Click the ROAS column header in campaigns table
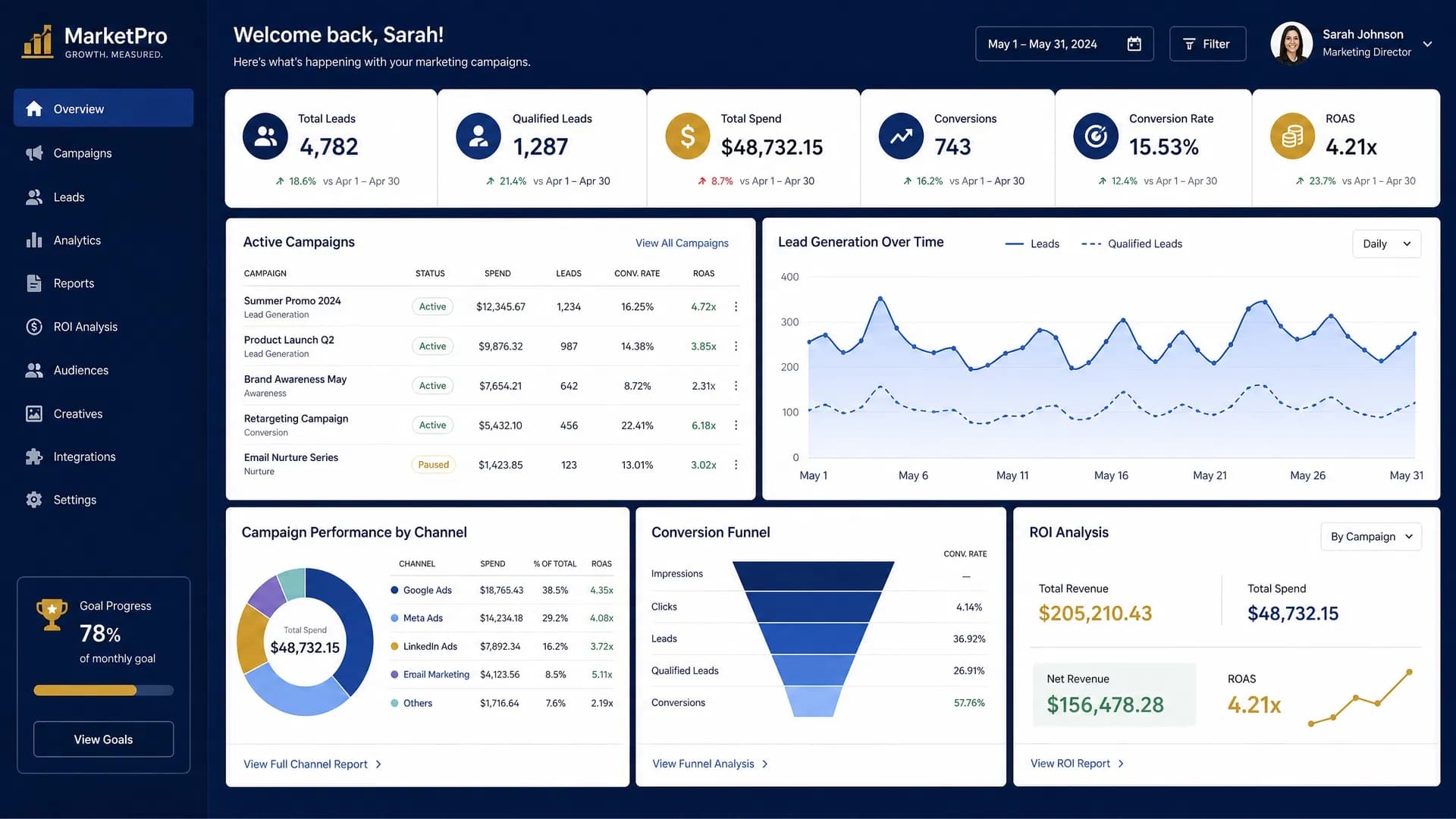1456x819 pixels. pyautogui.click(x=704, y=273)
